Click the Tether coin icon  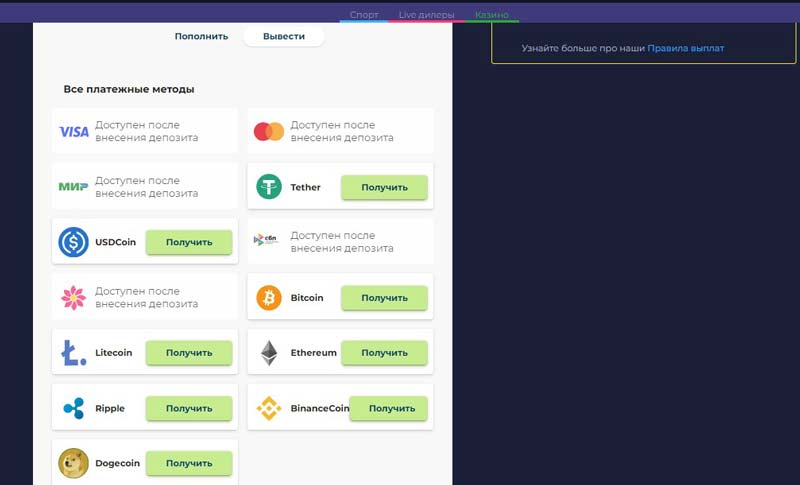[x=269, y=187]
